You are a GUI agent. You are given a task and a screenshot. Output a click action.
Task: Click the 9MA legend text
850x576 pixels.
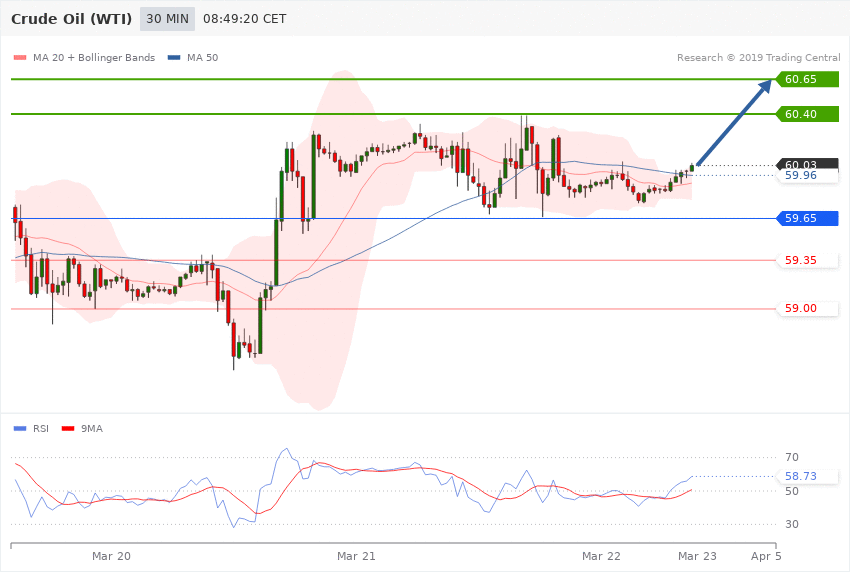click(92, 429)
